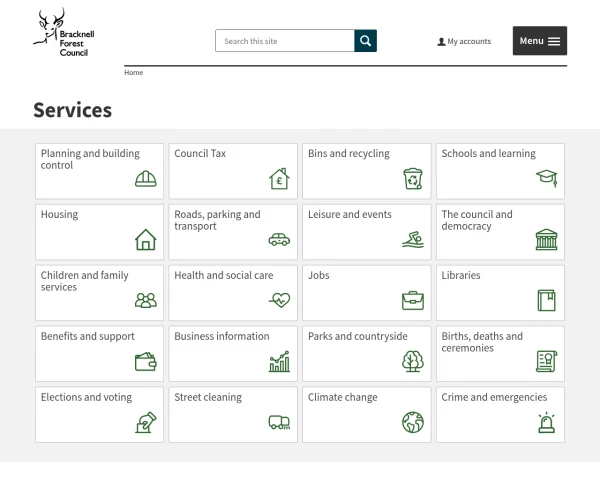Open the Council Tax tile

233,171
